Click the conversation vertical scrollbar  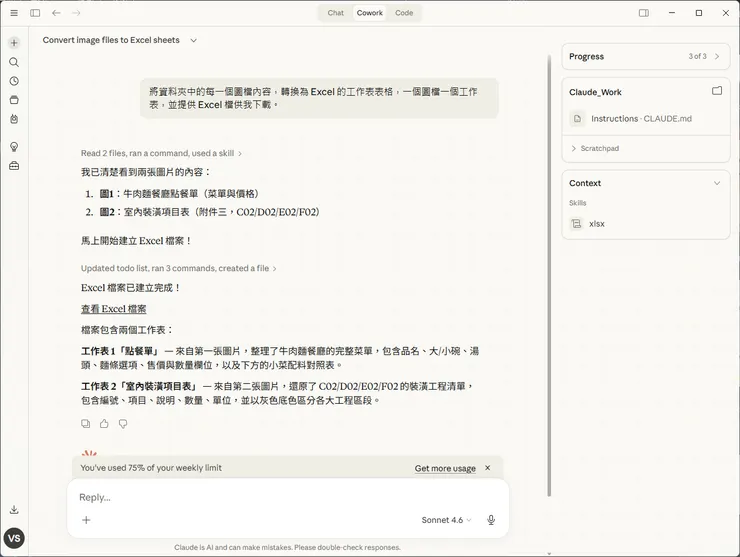tap(549, 276)
